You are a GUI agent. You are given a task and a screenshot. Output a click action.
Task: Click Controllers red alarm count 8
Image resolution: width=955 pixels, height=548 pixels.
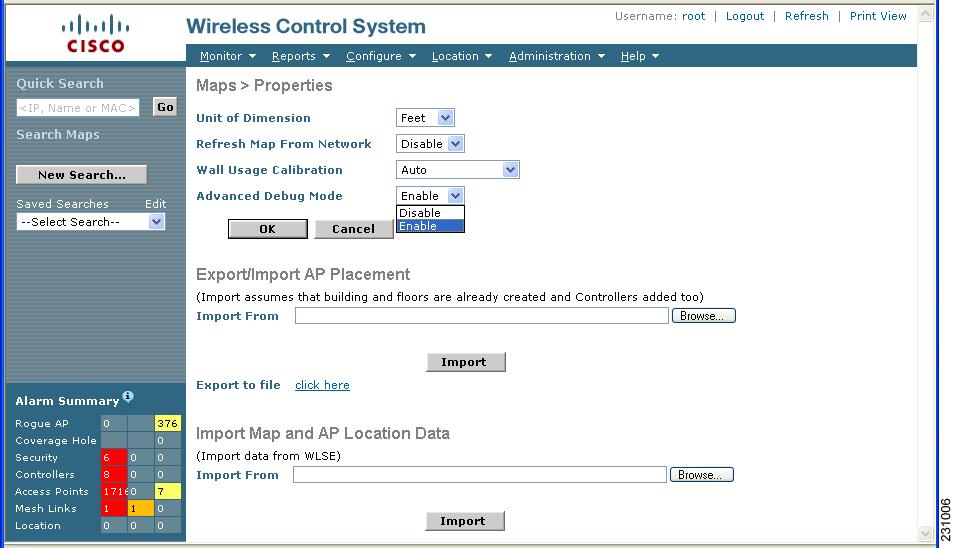[x=114, y=474]
